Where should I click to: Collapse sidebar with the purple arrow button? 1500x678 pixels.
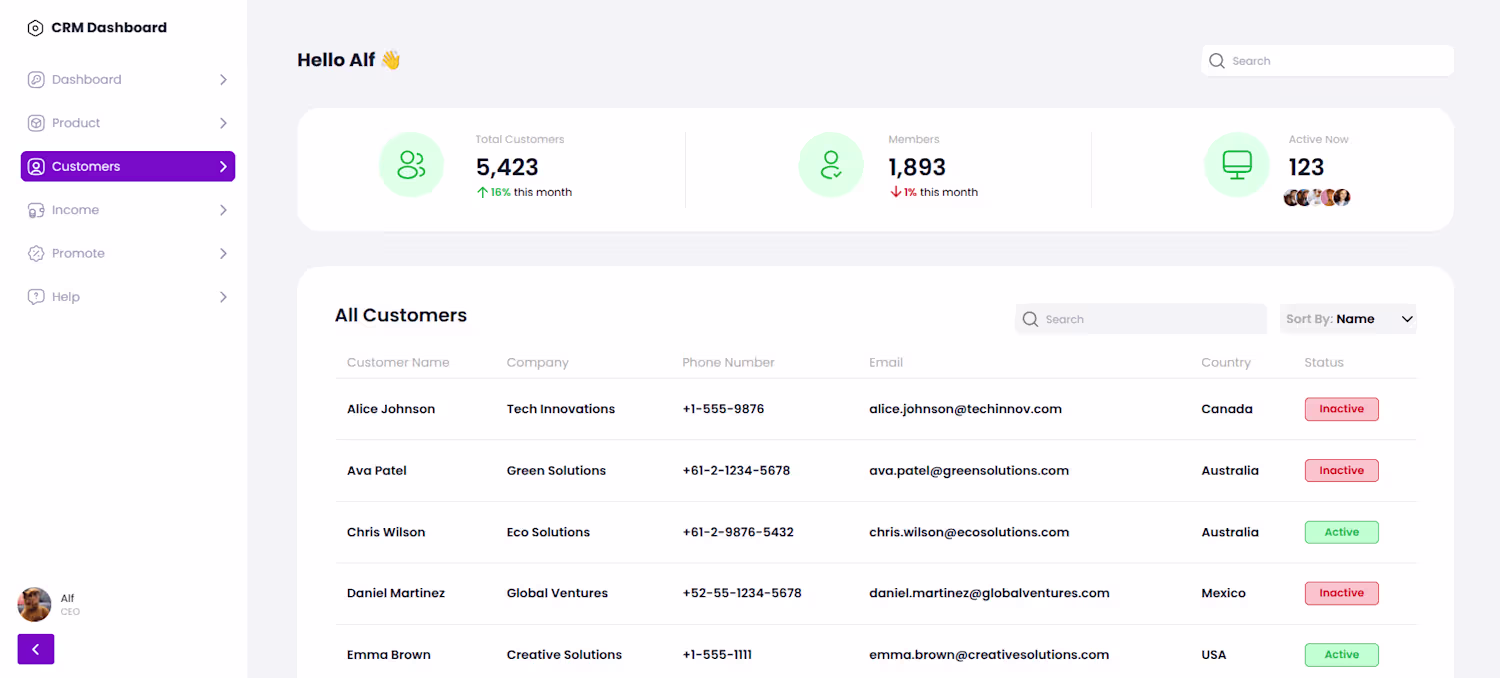click(x=36, y=649)
